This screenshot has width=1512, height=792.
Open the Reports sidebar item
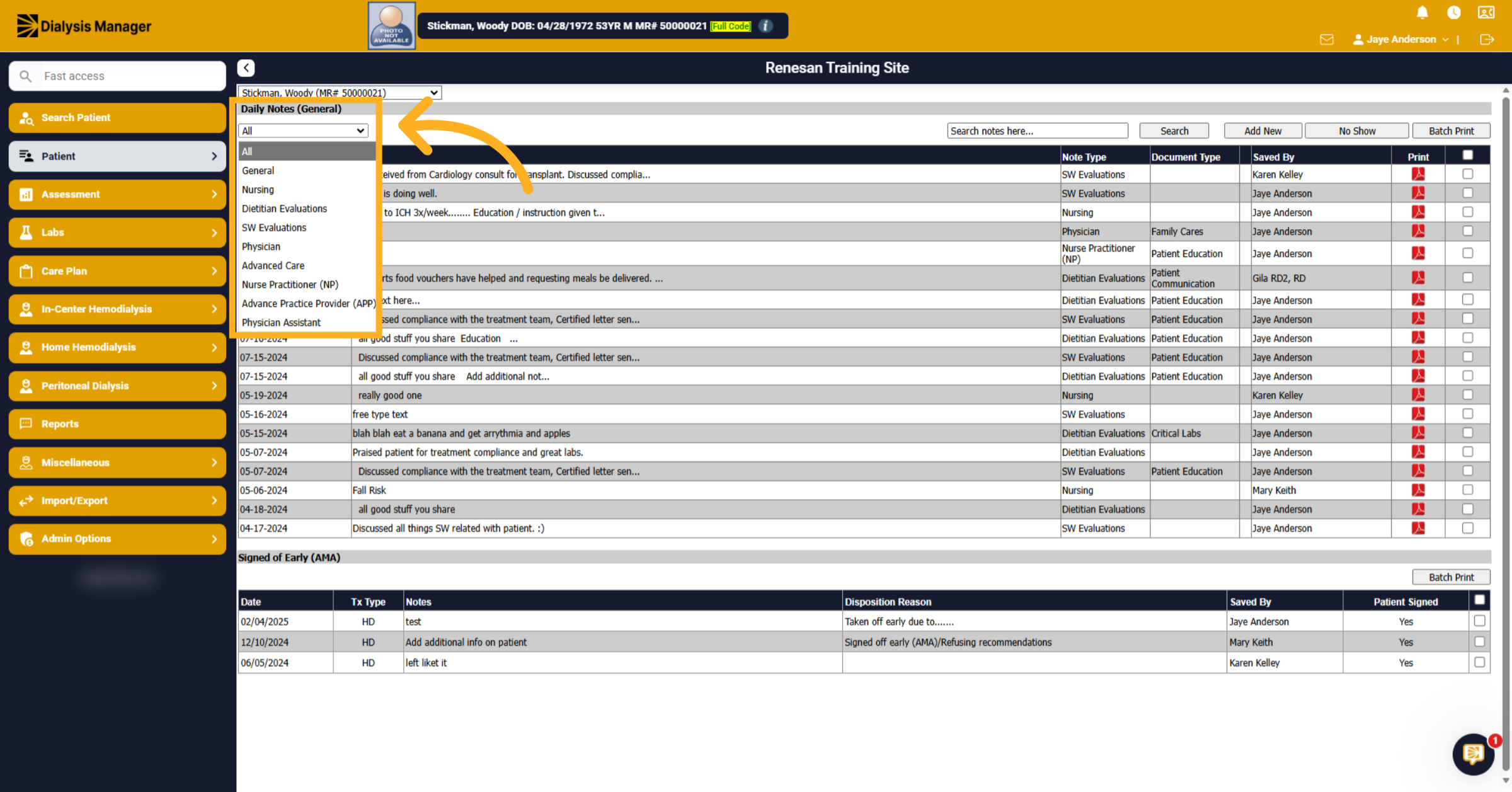(x=117, y=424)
